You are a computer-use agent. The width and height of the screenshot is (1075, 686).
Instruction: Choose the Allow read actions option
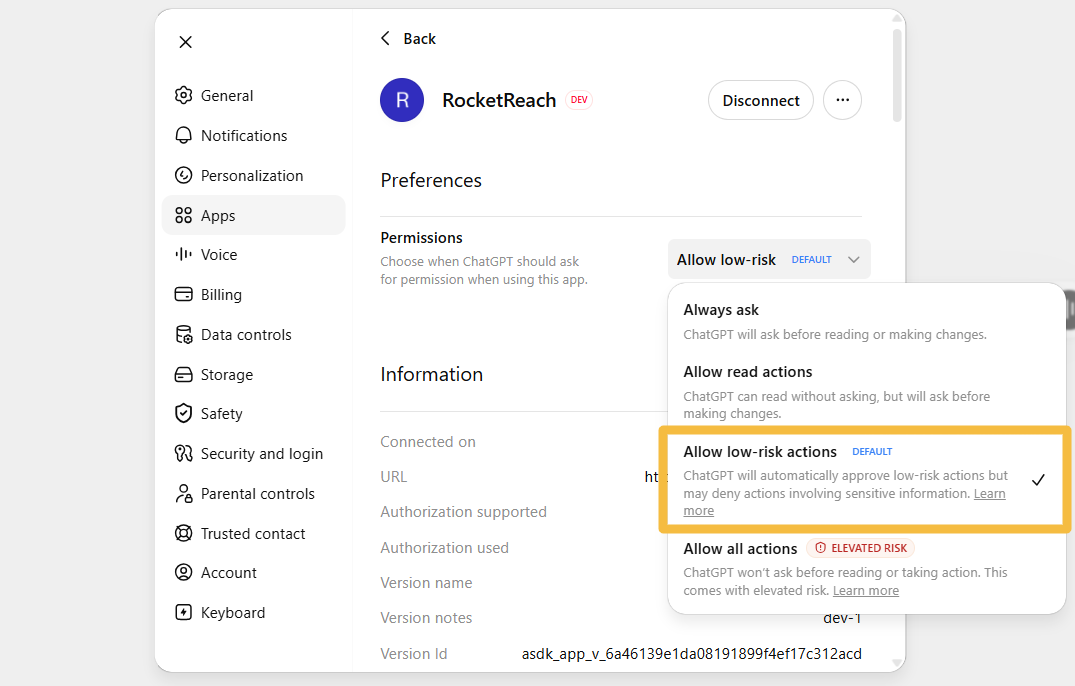click(x=866, y=392)
